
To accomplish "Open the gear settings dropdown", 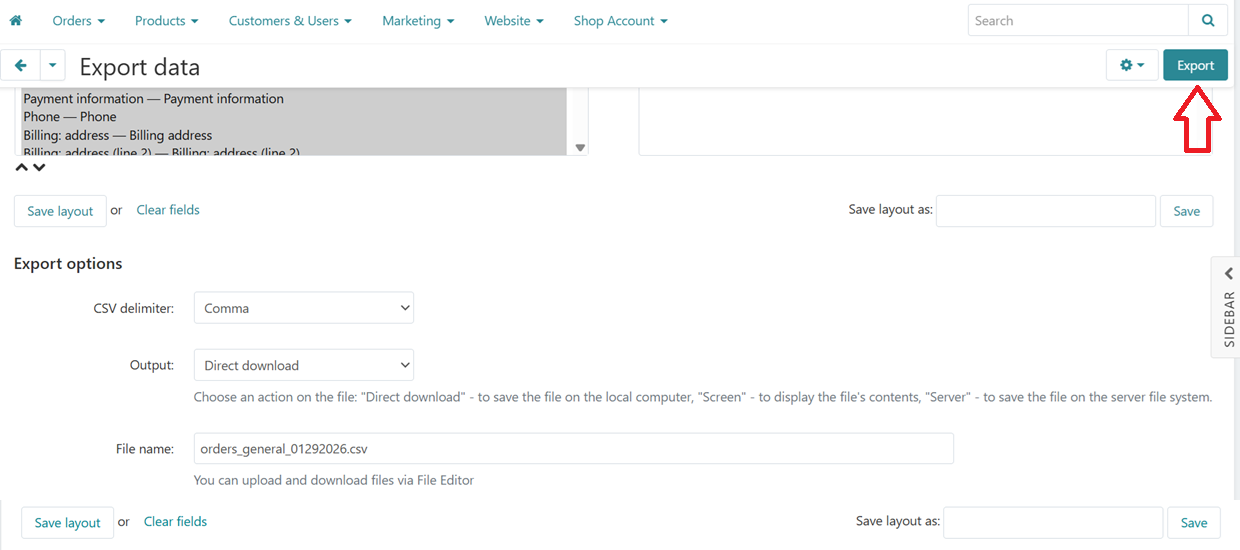I will (x=1132, y=66).
